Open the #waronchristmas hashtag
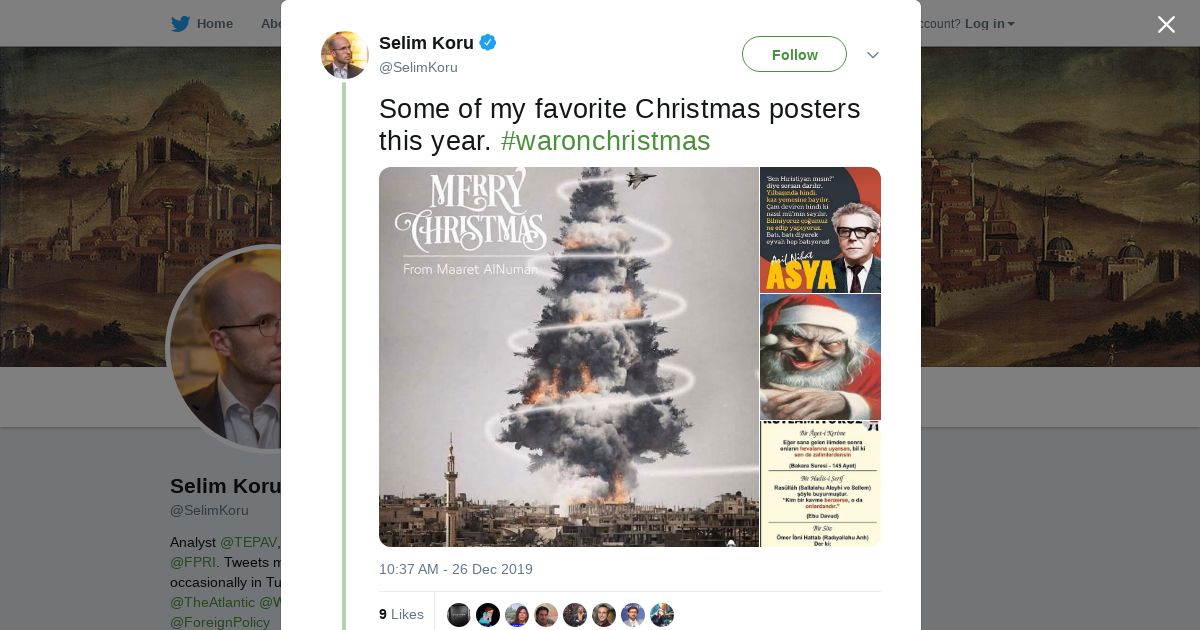Image resolution: width=1200 pixels, height=630 pixels. click(605, 141)
